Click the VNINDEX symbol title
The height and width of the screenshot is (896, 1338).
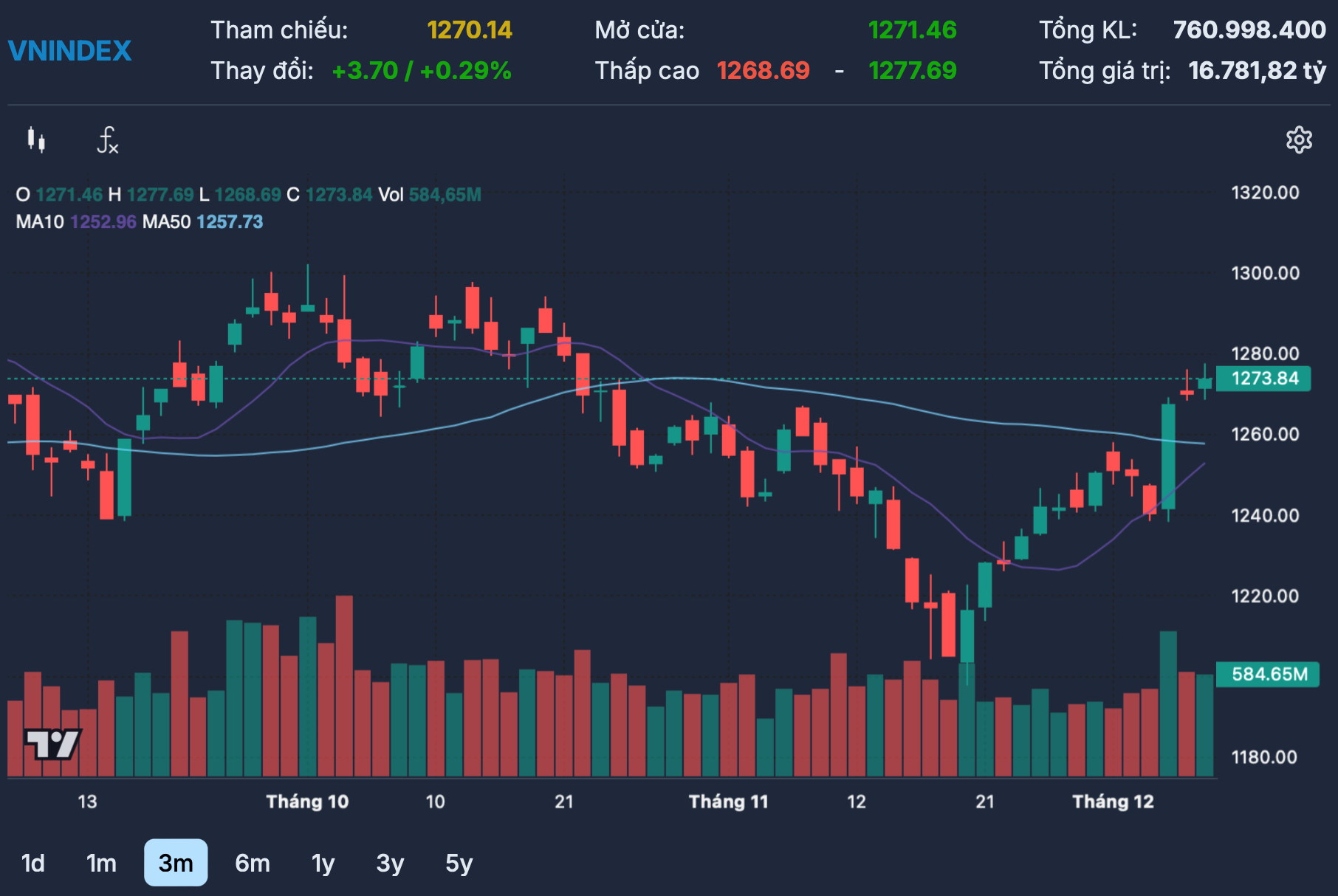(x=69, y=51)
